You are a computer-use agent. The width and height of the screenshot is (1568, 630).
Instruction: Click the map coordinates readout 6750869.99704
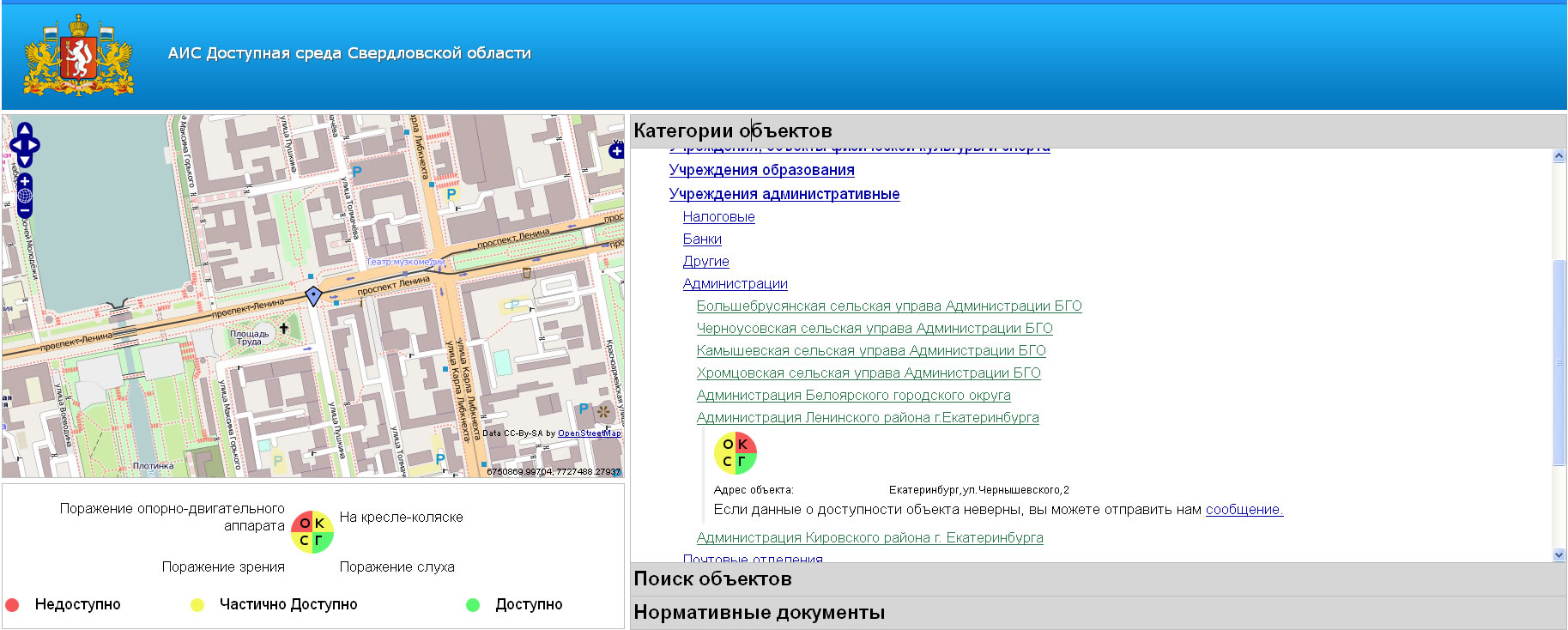point(554,472)
